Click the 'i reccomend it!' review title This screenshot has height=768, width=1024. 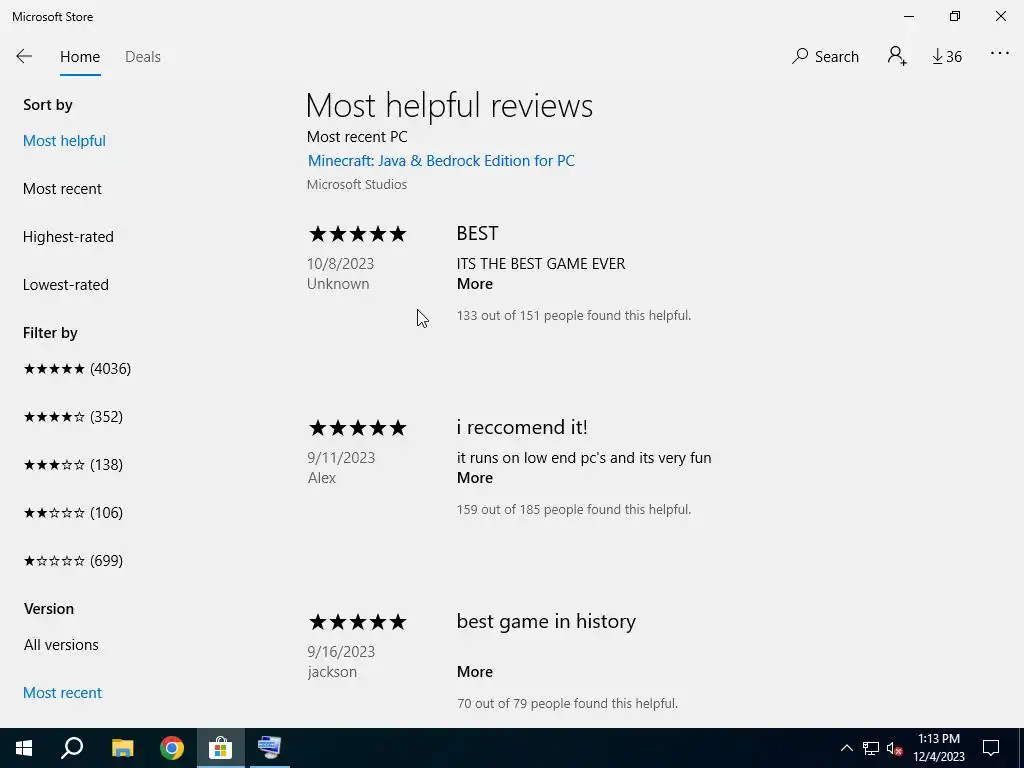(522, 427)
